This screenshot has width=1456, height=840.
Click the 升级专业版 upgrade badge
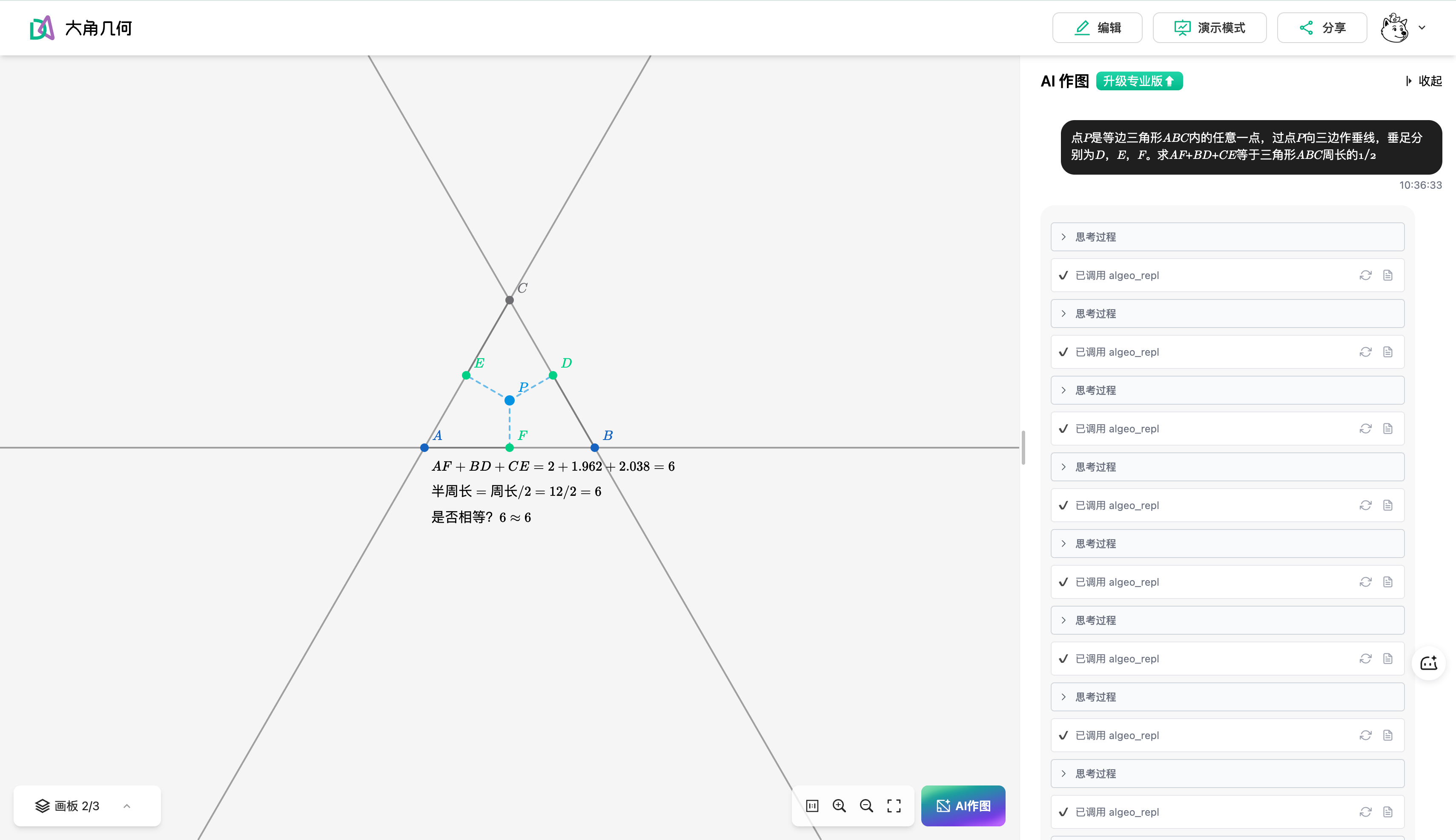click(1139, 81)
